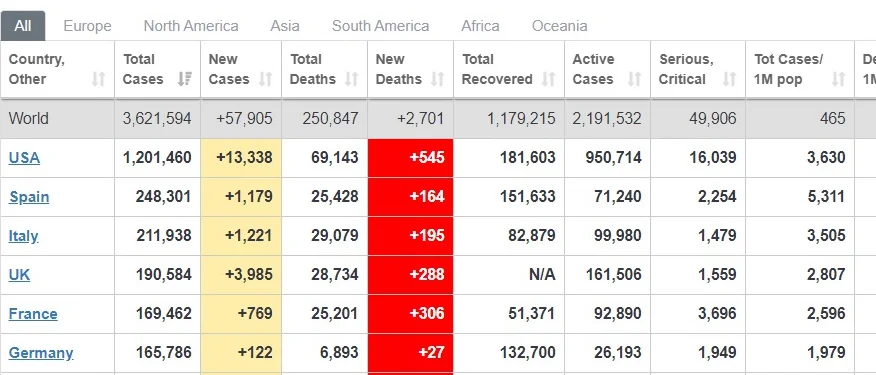876x375 pixels.
Task: Show the South America tab
Action: (x=380, y=26)
